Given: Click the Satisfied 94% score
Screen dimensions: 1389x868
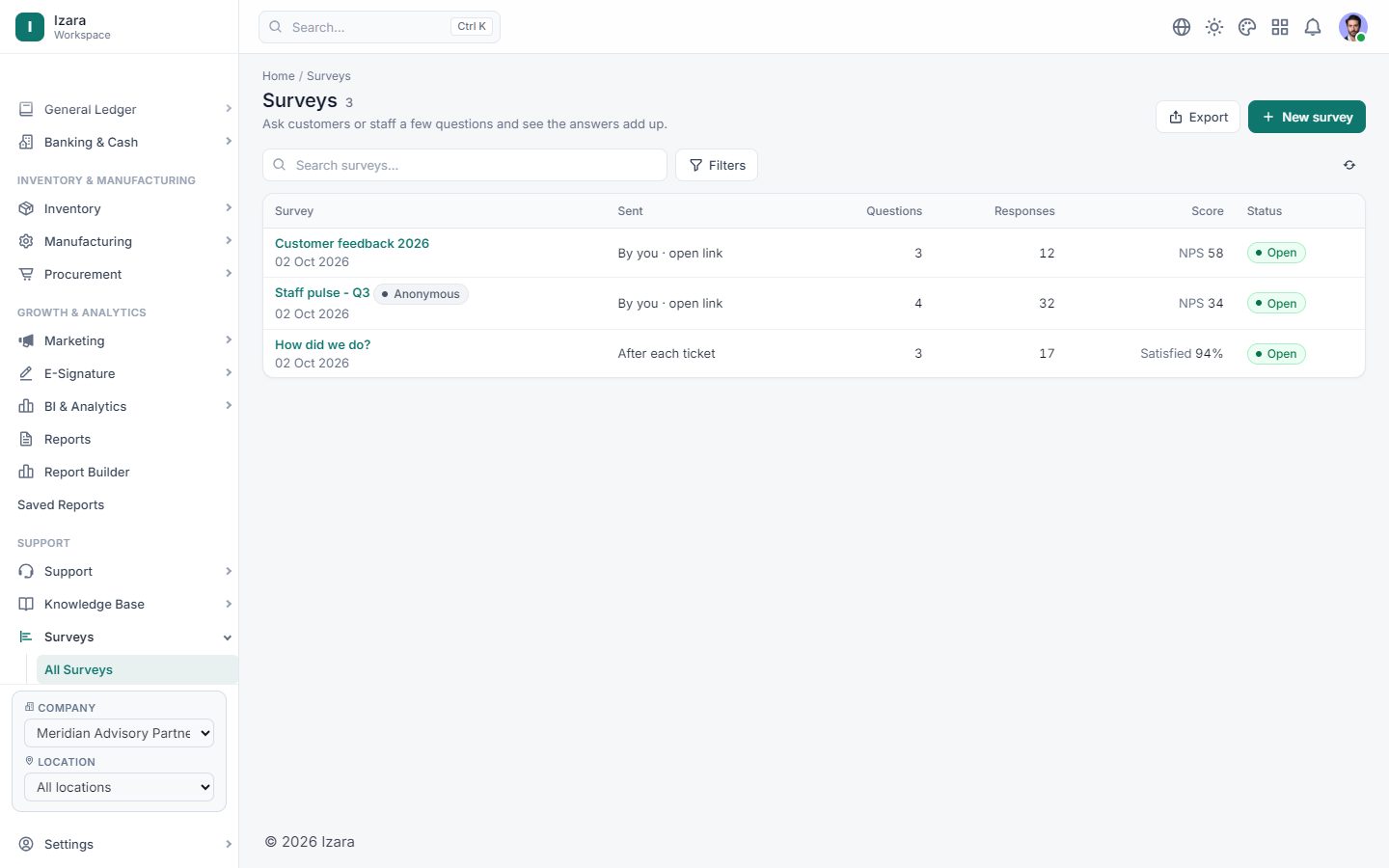Looking at the screenshot, I should [x=1182, y=354].
